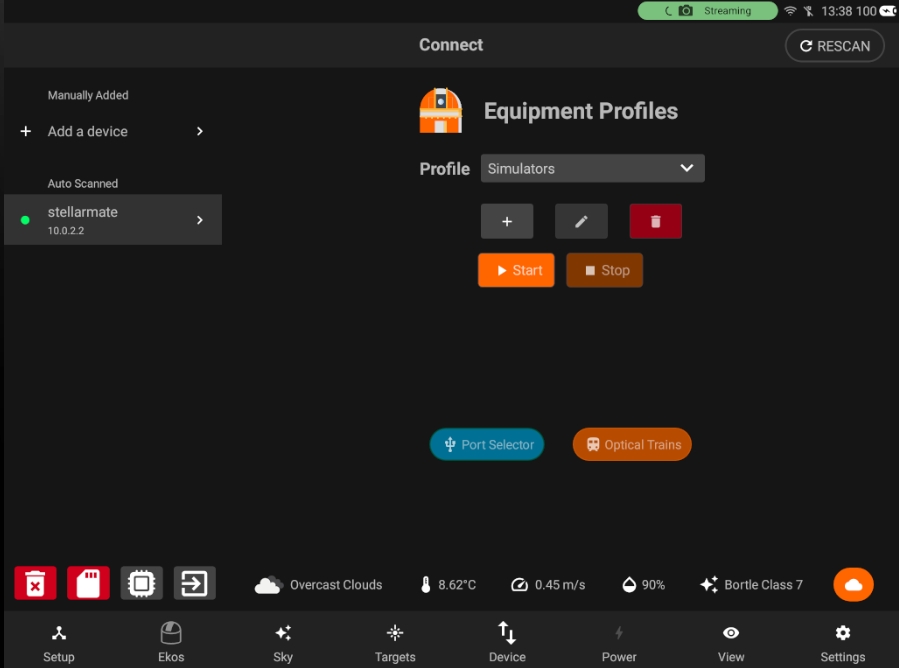Viewport: 899px width, 668px height.
Task: Open the Device tab
Action: click(507, 643)
